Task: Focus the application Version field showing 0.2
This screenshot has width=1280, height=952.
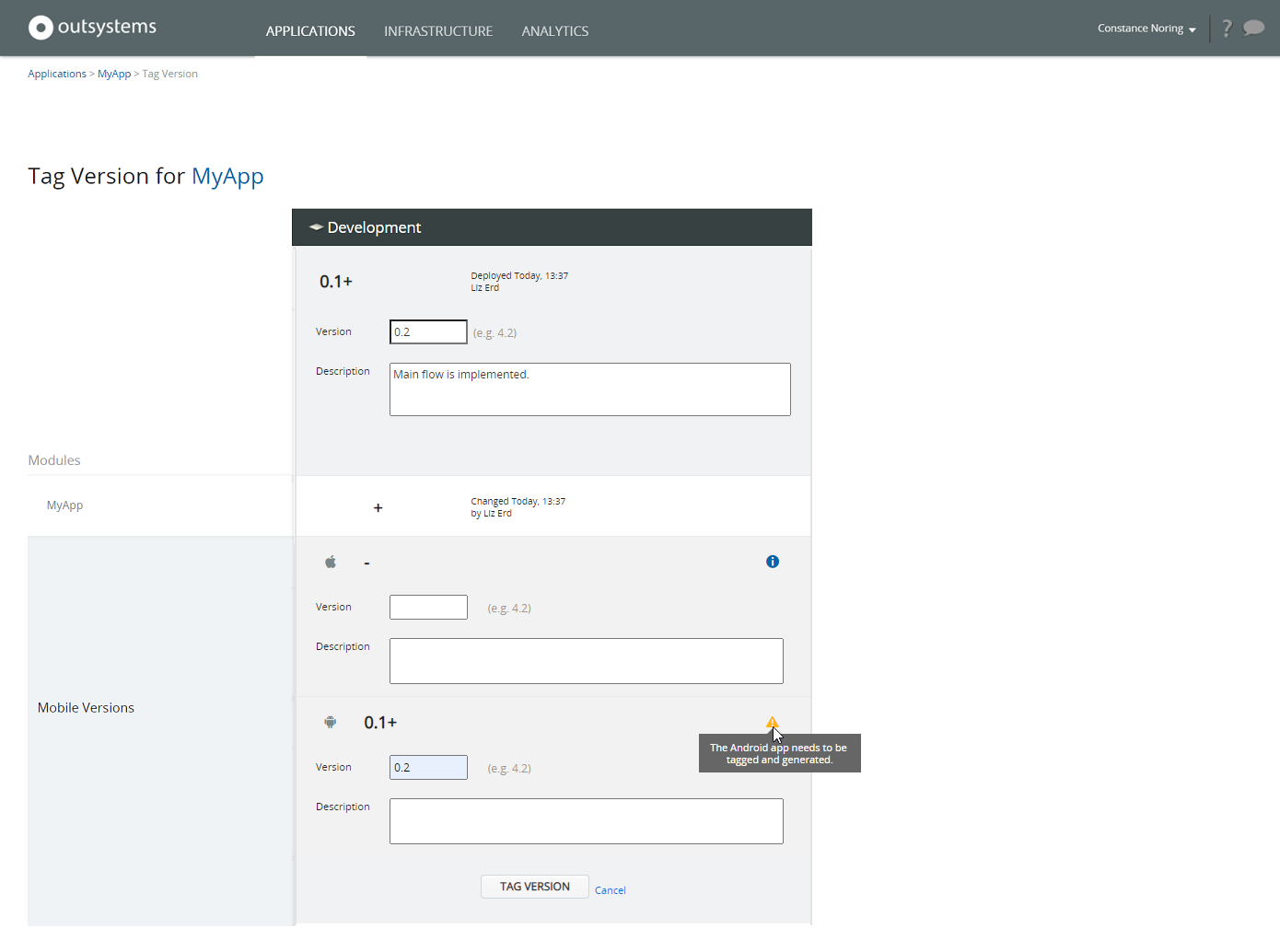Action: coord(428,332)
